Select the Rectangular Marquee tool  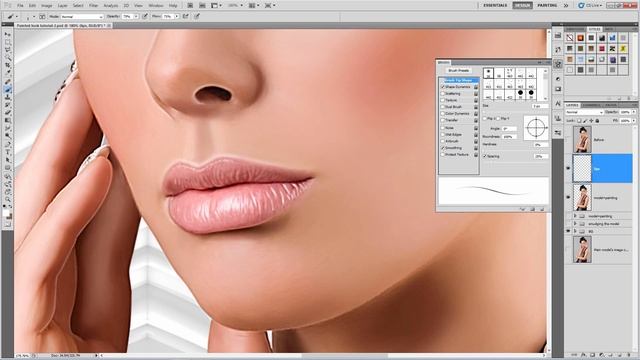[x=8, y=42]
